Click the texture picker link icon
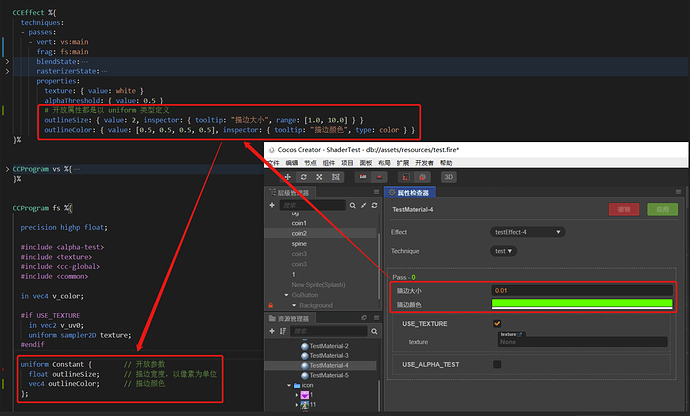 pos(520,335)
